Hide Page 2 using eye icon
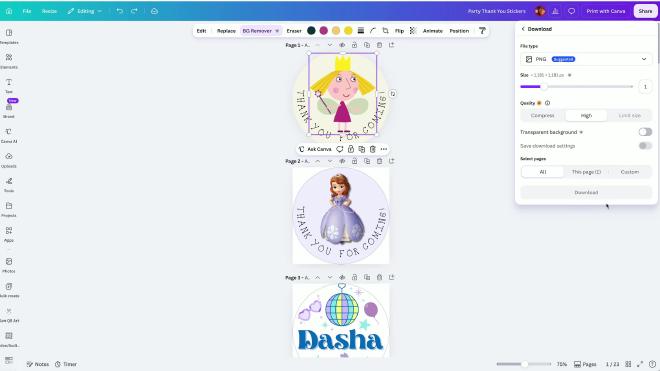 pyautogui.click(x=342, y=161)
